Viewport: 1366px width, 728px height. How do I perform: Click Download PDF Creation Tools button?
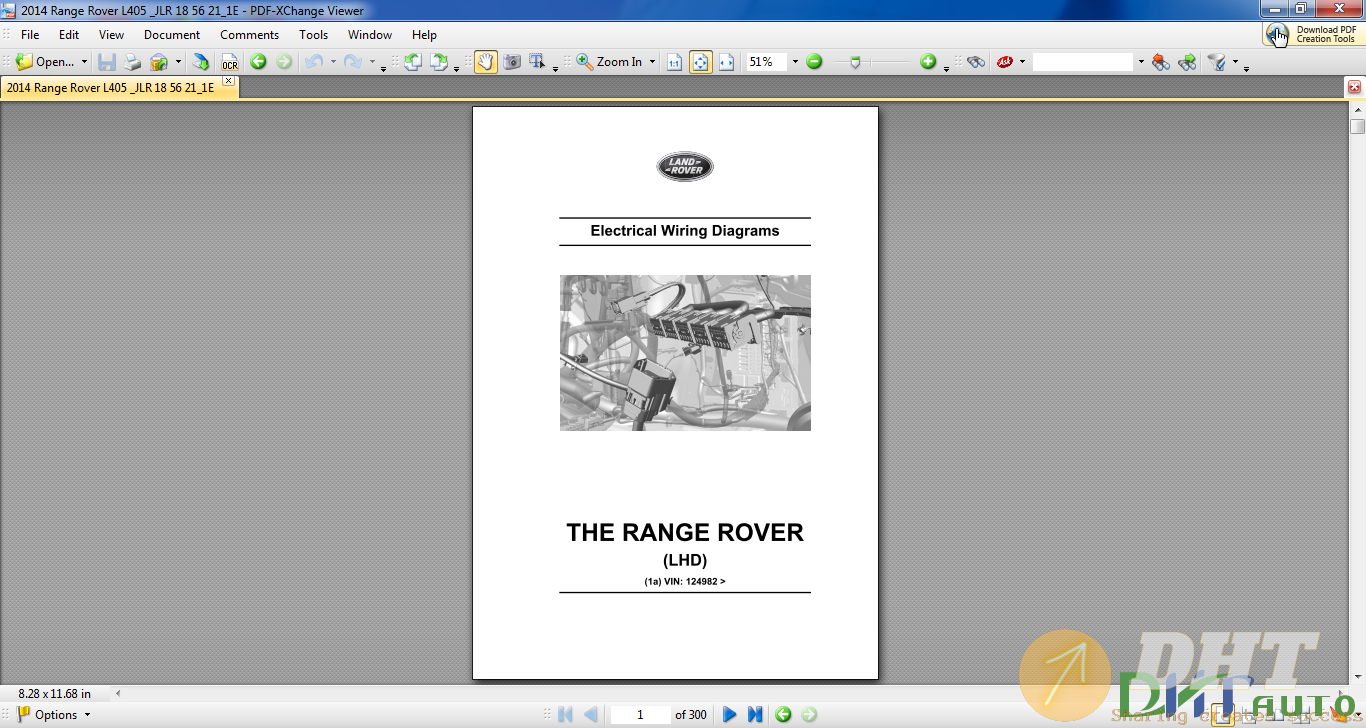pyautogui.click(x=1312, y=34)
